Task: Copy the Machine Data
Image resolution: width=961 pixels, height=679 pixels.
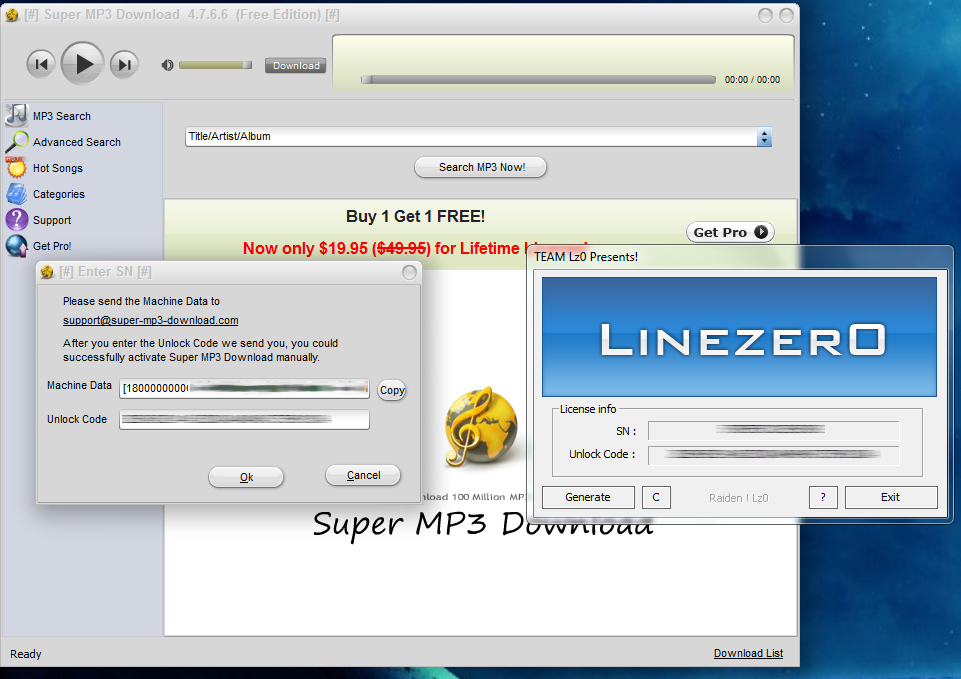Action: pyautogui.click(x=392, y=390)
